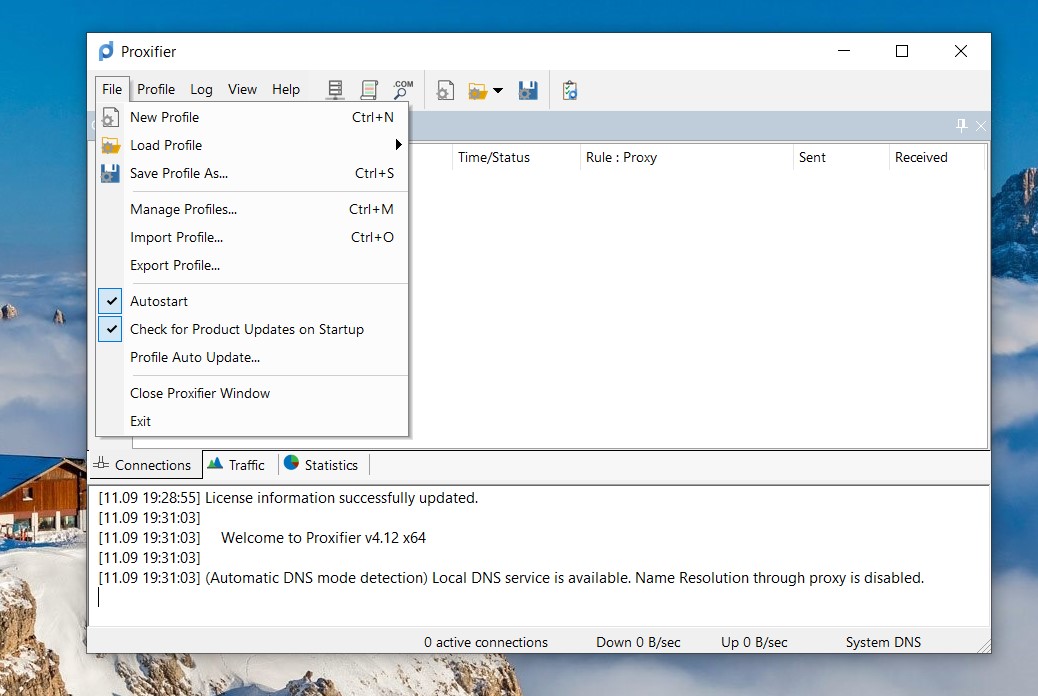
Task: Toggle Autostart checkmark in File menu
Action: pos(111,301)
